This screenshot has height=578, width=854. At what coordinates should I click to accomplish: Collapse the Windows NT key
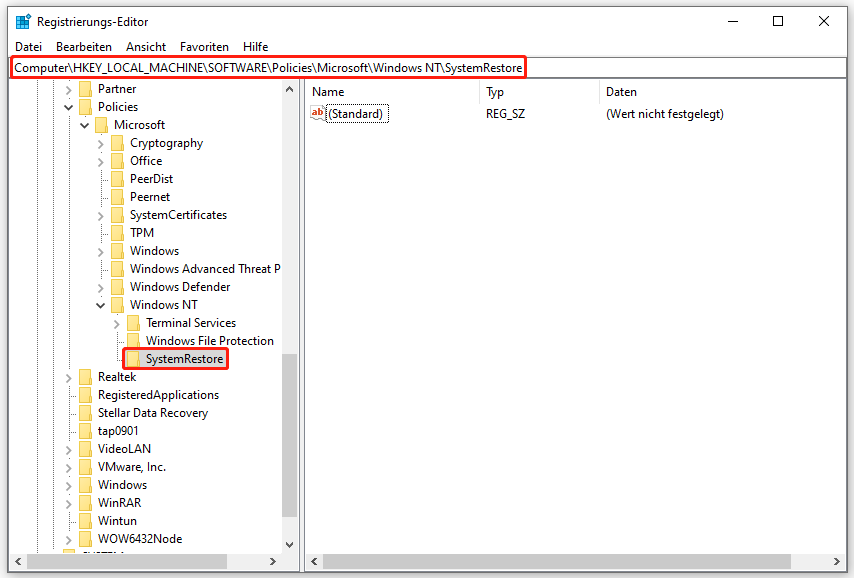(x=101, y=305)
